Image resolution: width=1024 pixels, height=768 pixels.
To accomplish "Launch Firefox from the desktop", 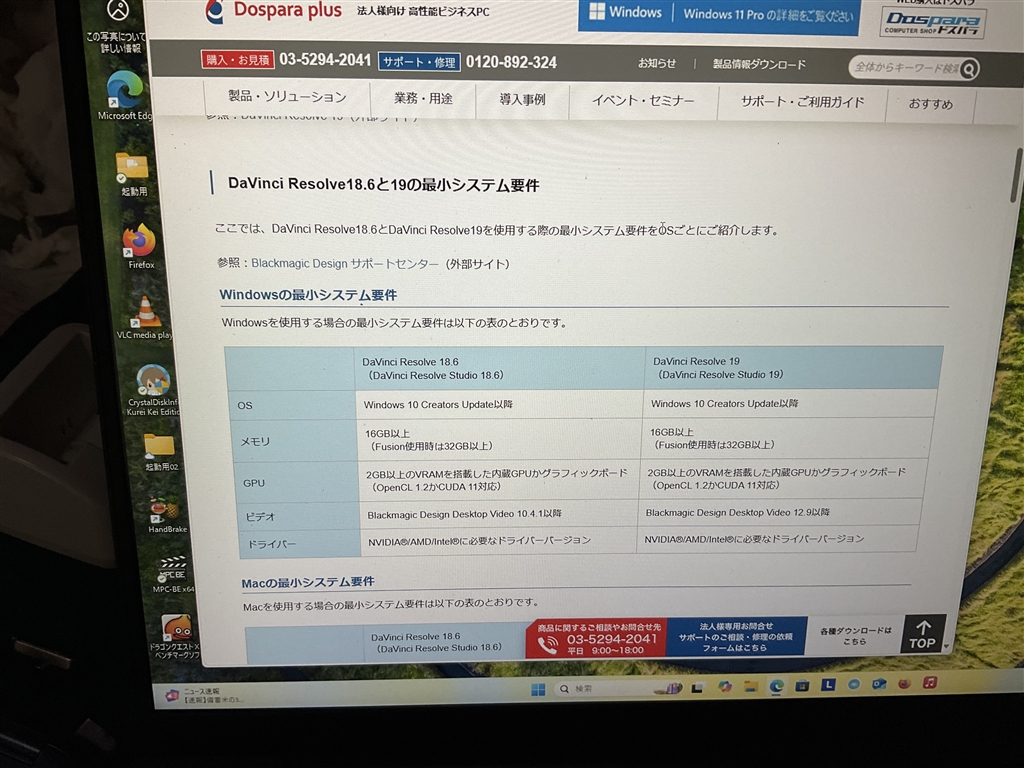I will coord(140,247).
